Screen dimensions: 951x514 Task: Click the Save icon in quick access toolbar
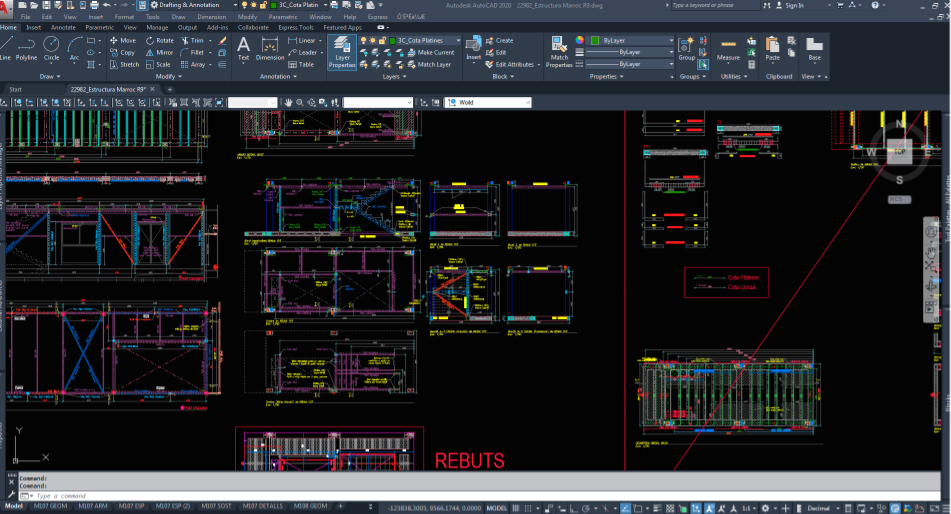pos(46,5)
